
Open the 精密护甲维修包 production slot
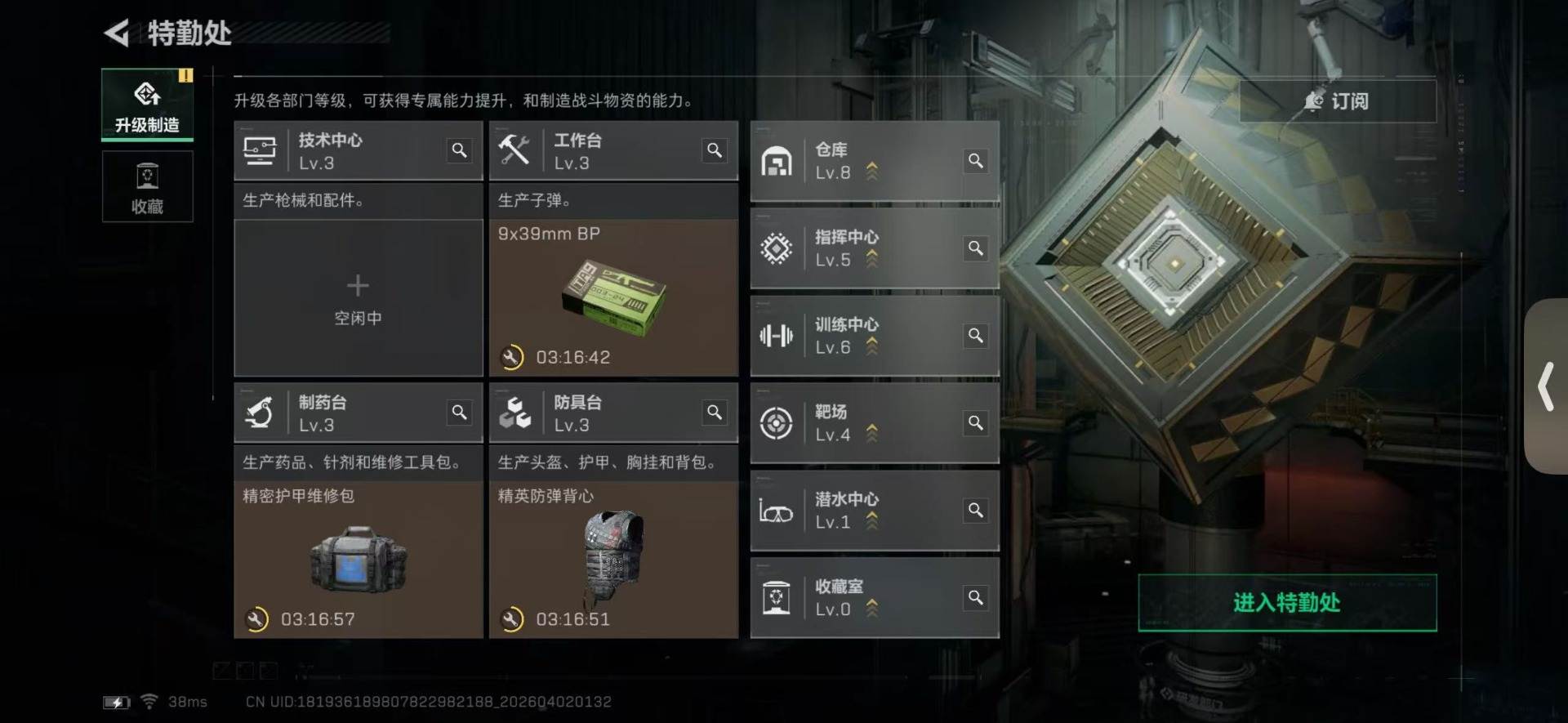(359, 560)
